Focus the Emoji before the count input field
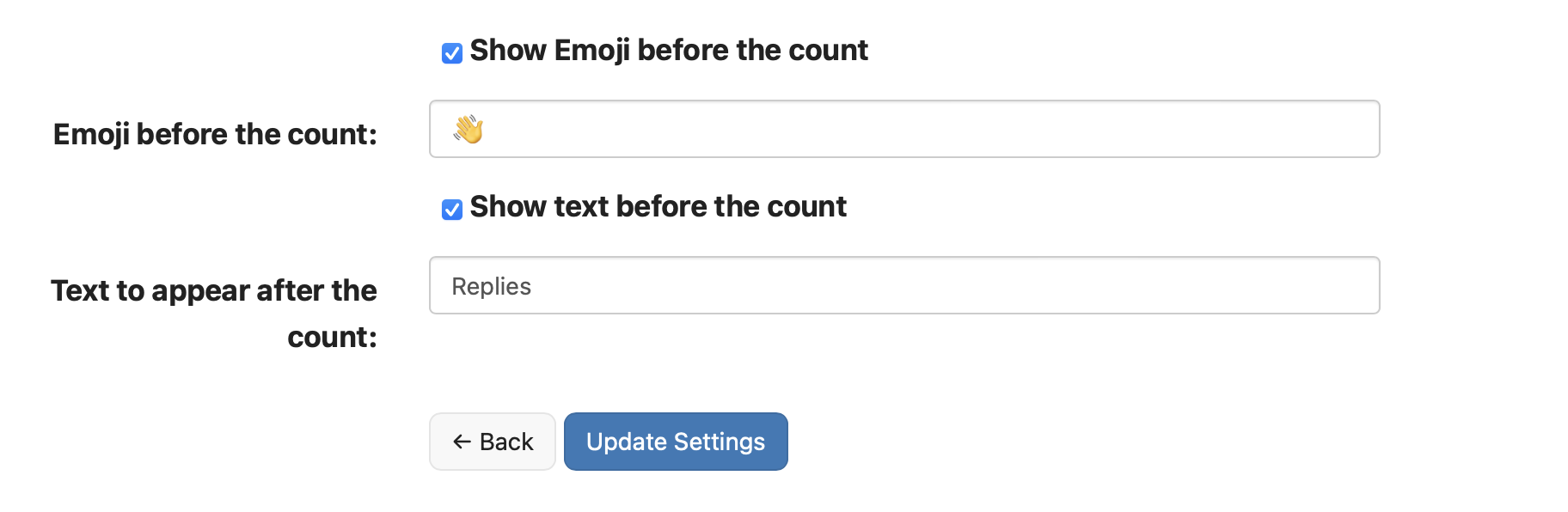The image size is (1568, 512). click(x=904, y=130)
